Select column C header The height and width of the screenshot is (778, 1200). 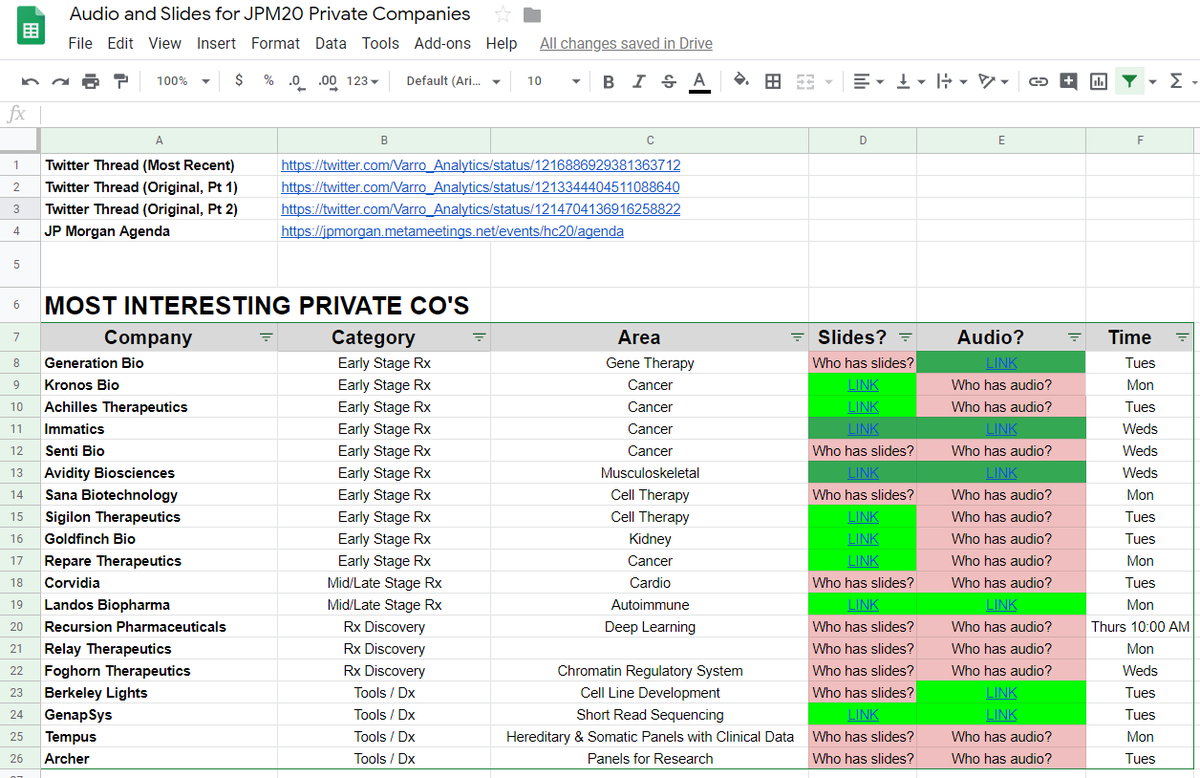pyautogui.click(x=650, y=141)
